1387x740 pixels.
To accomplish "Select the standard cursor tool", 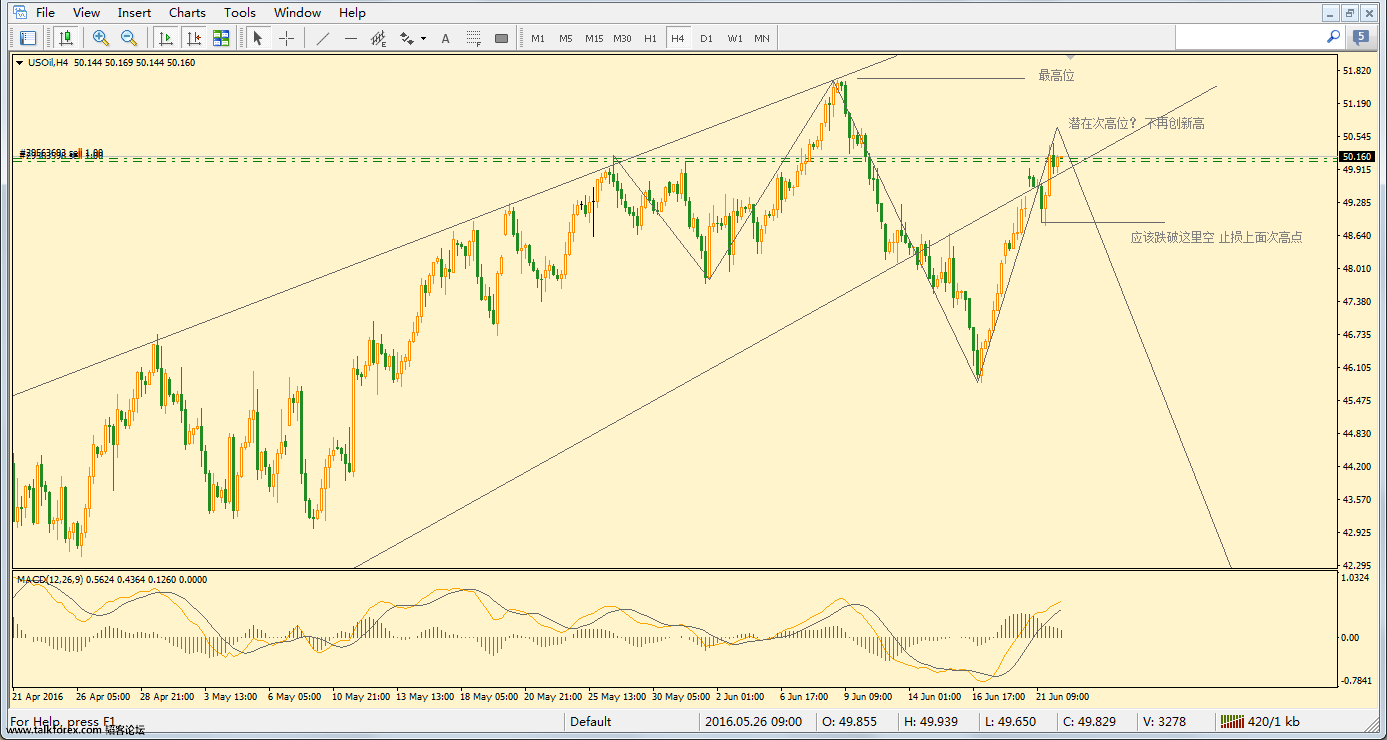I will coord(258,38).
